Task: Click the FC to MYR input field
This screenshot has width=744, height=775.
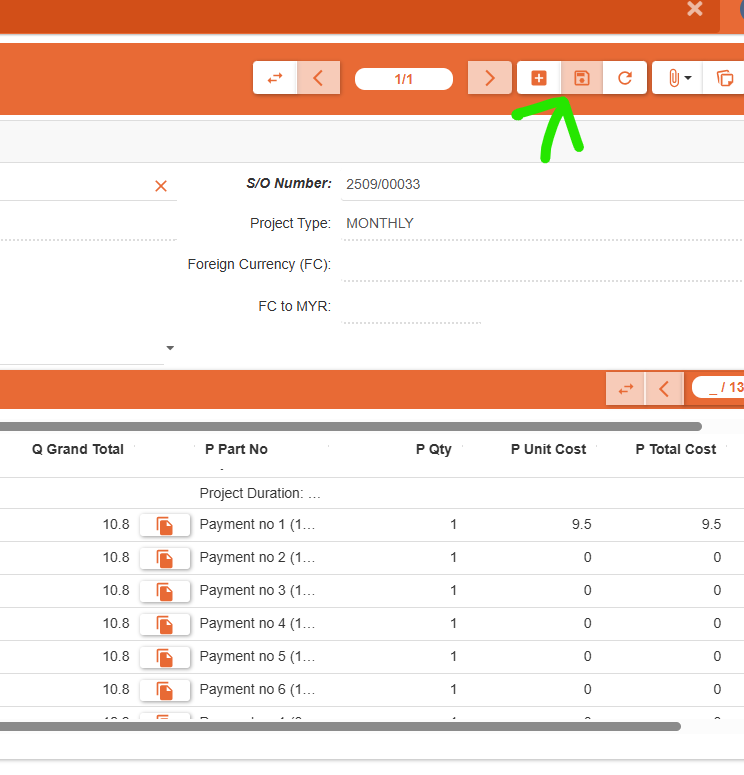Action: 412,306
